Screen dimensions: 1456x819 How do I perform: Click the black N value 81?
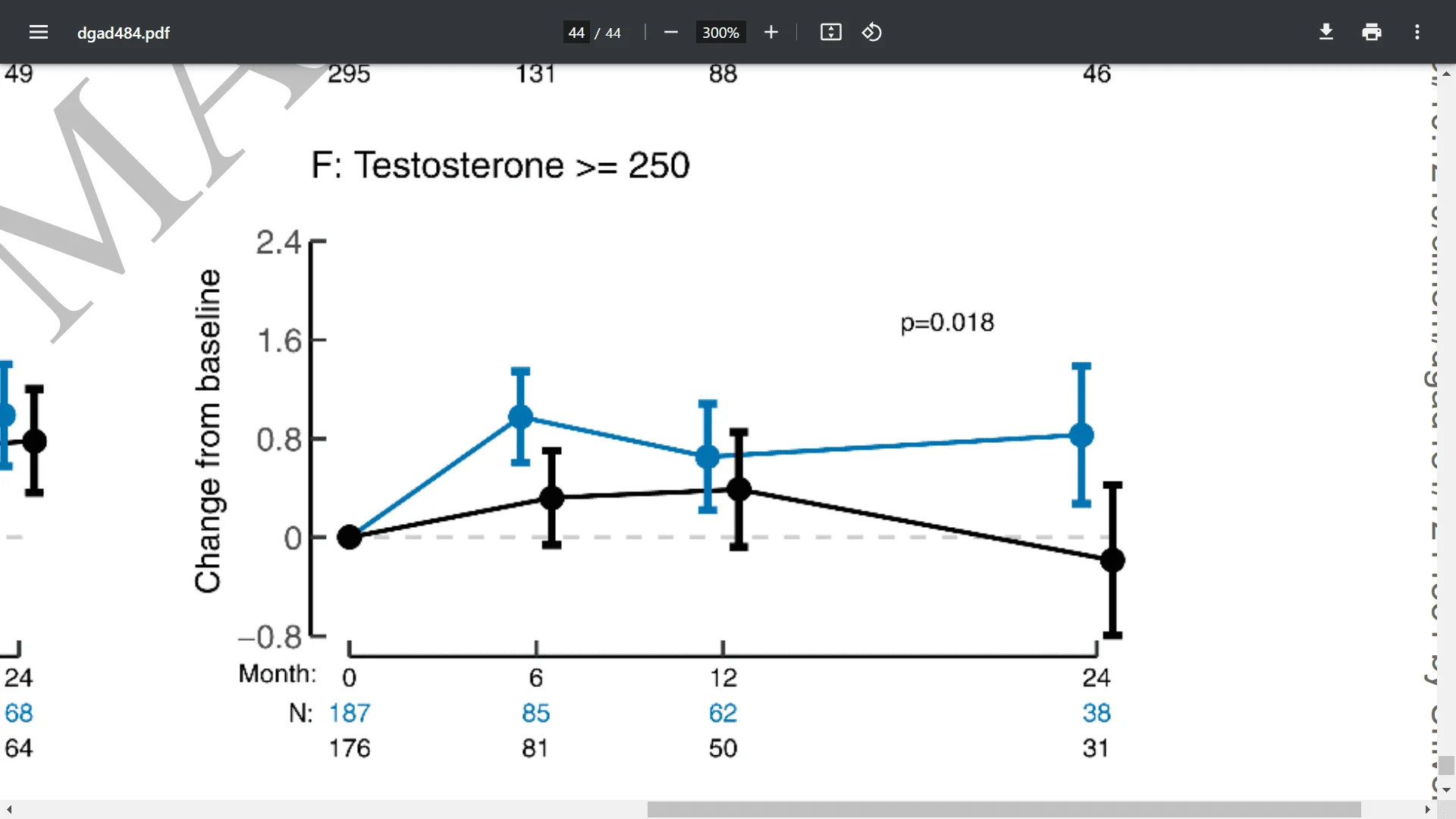coord(535,748)
